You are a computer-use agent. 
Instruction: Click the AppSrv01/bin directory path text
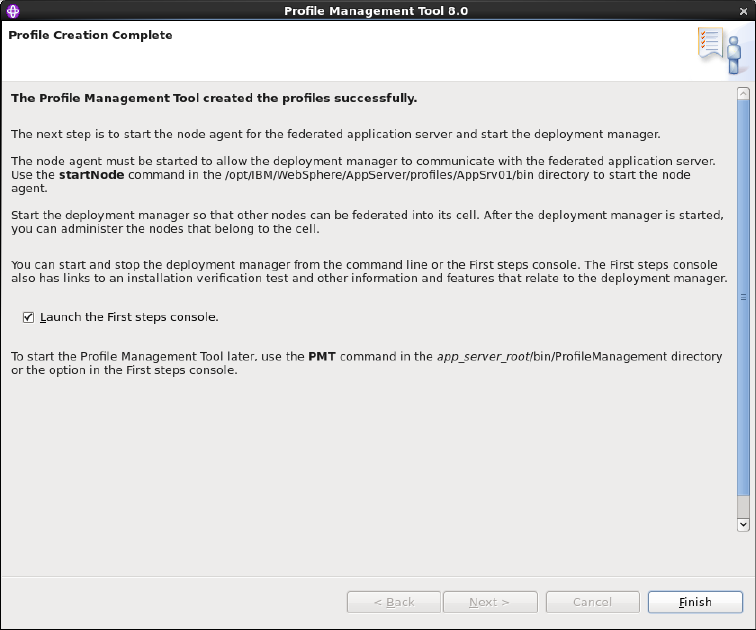pos(379,174)
